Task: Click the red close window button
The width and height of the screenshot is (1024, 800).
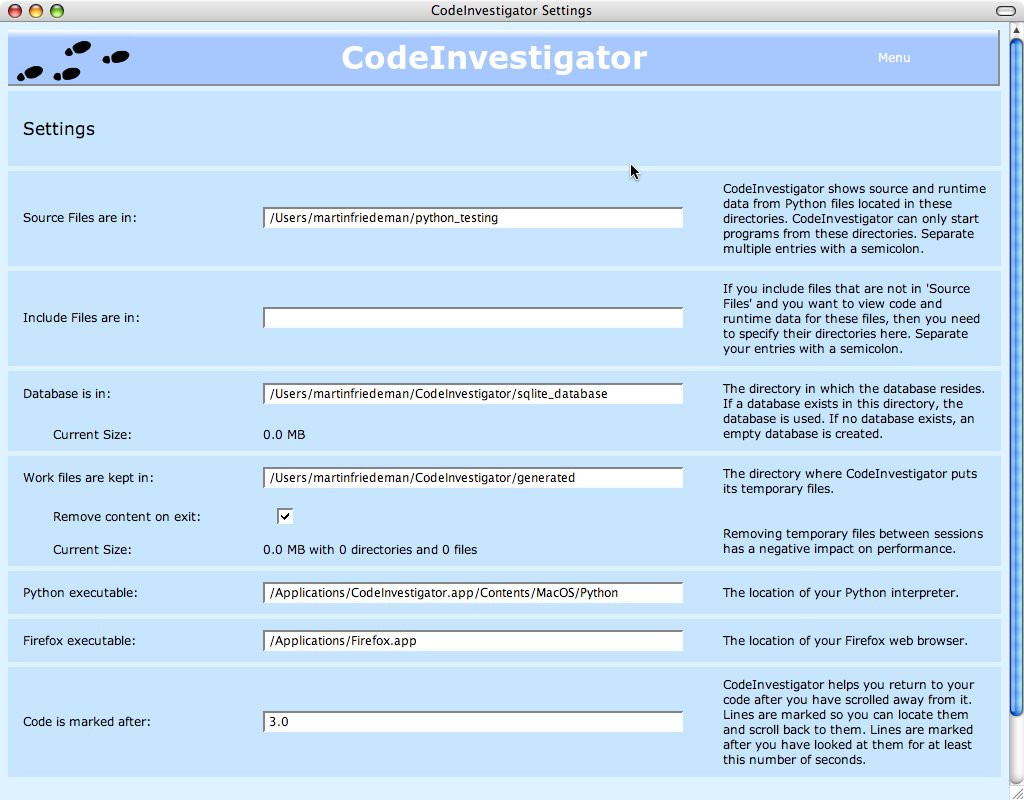Action: tap(14, 10)
